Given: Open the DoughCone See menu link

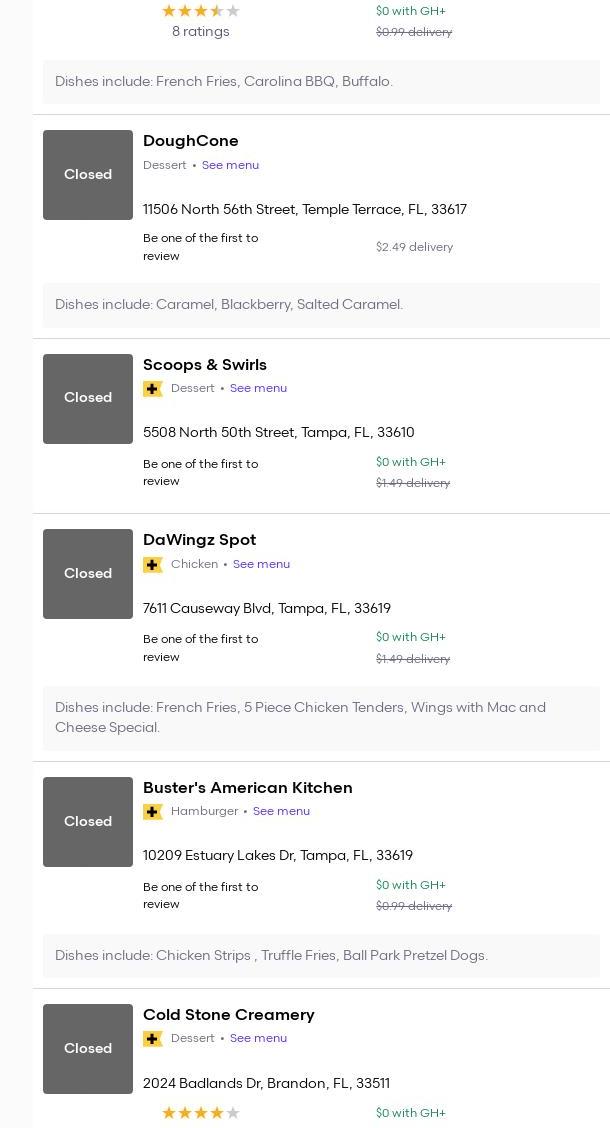Looking at the screenshot, I should tap(230, 165).
